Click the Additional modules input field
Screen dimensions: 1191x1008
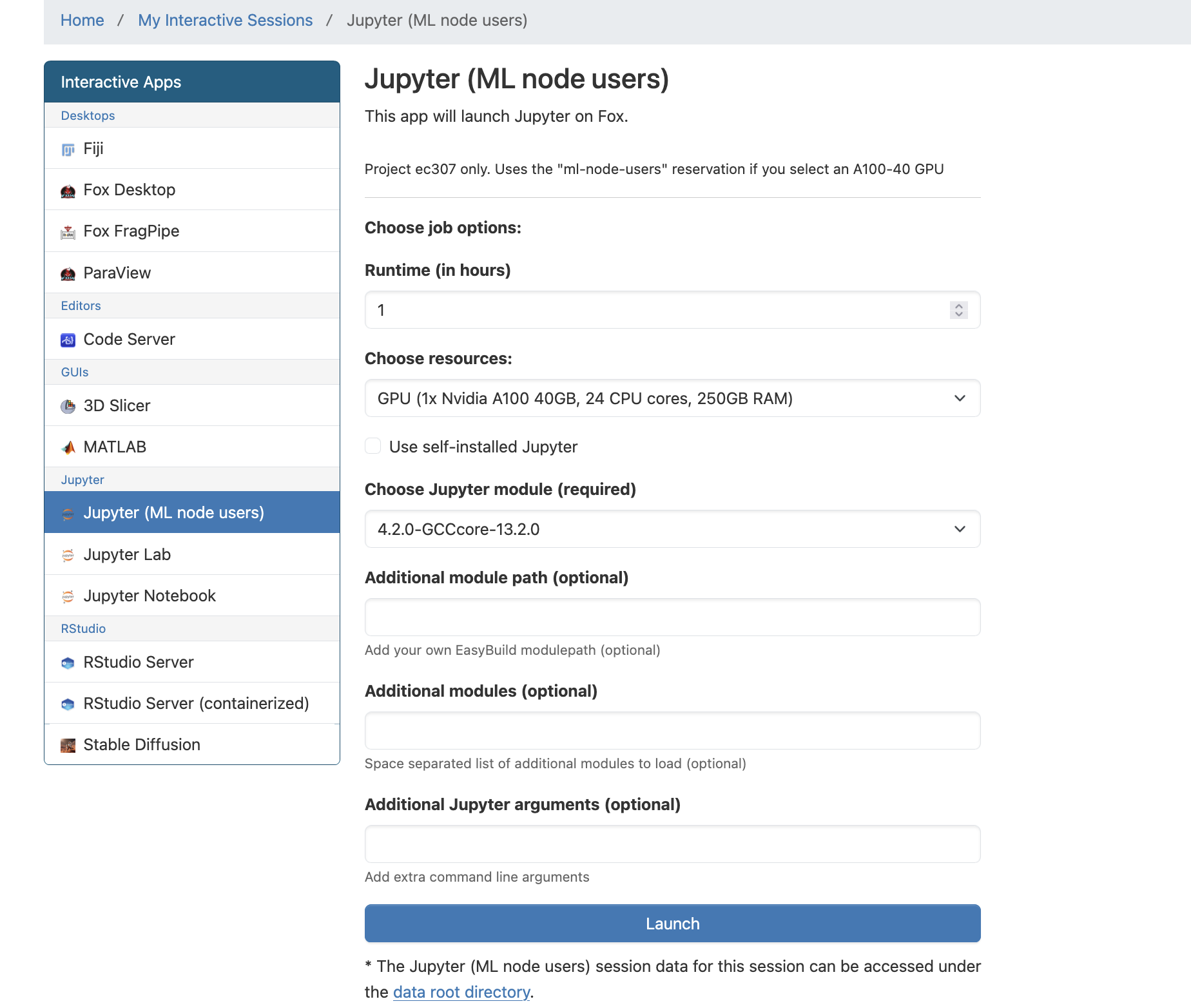click(x=672, y=731)
